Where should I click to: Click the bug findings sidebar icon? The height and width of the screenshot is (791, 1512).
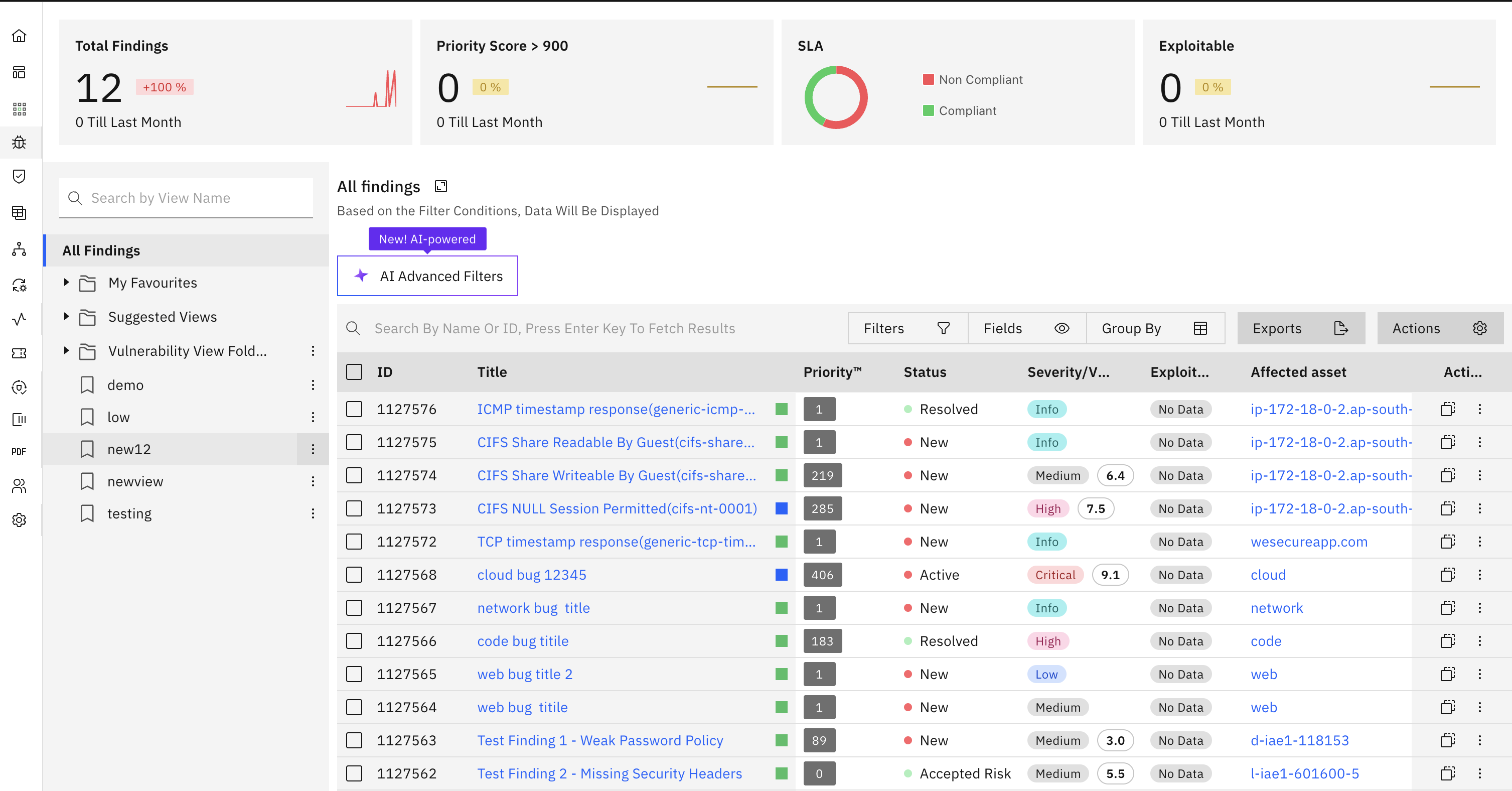[x=20, y=143]
